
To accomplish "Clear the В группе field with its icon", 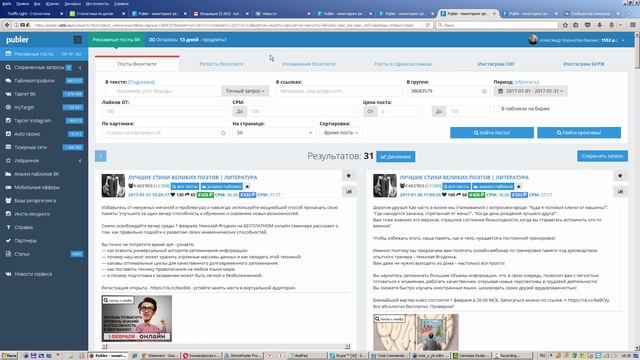I will click(484, 91).
